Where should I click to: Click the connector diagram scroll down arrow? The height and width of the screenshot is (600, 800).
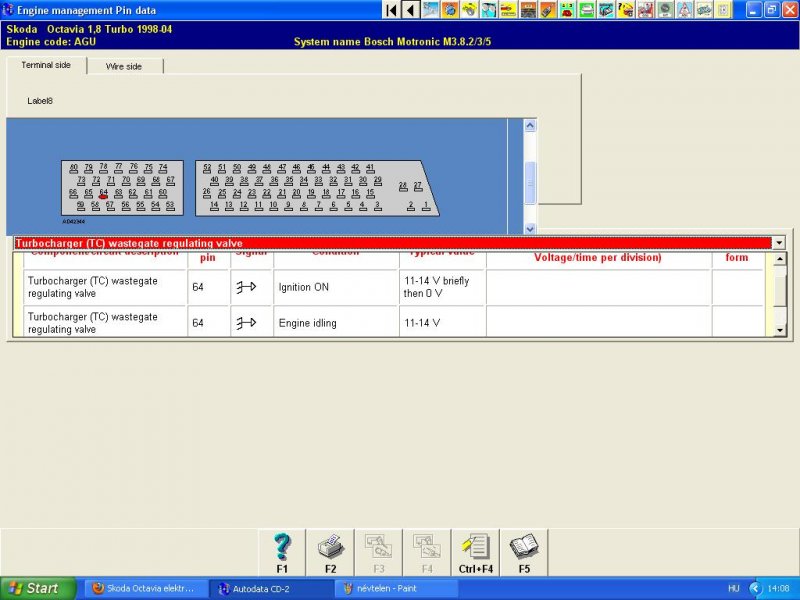530,229
